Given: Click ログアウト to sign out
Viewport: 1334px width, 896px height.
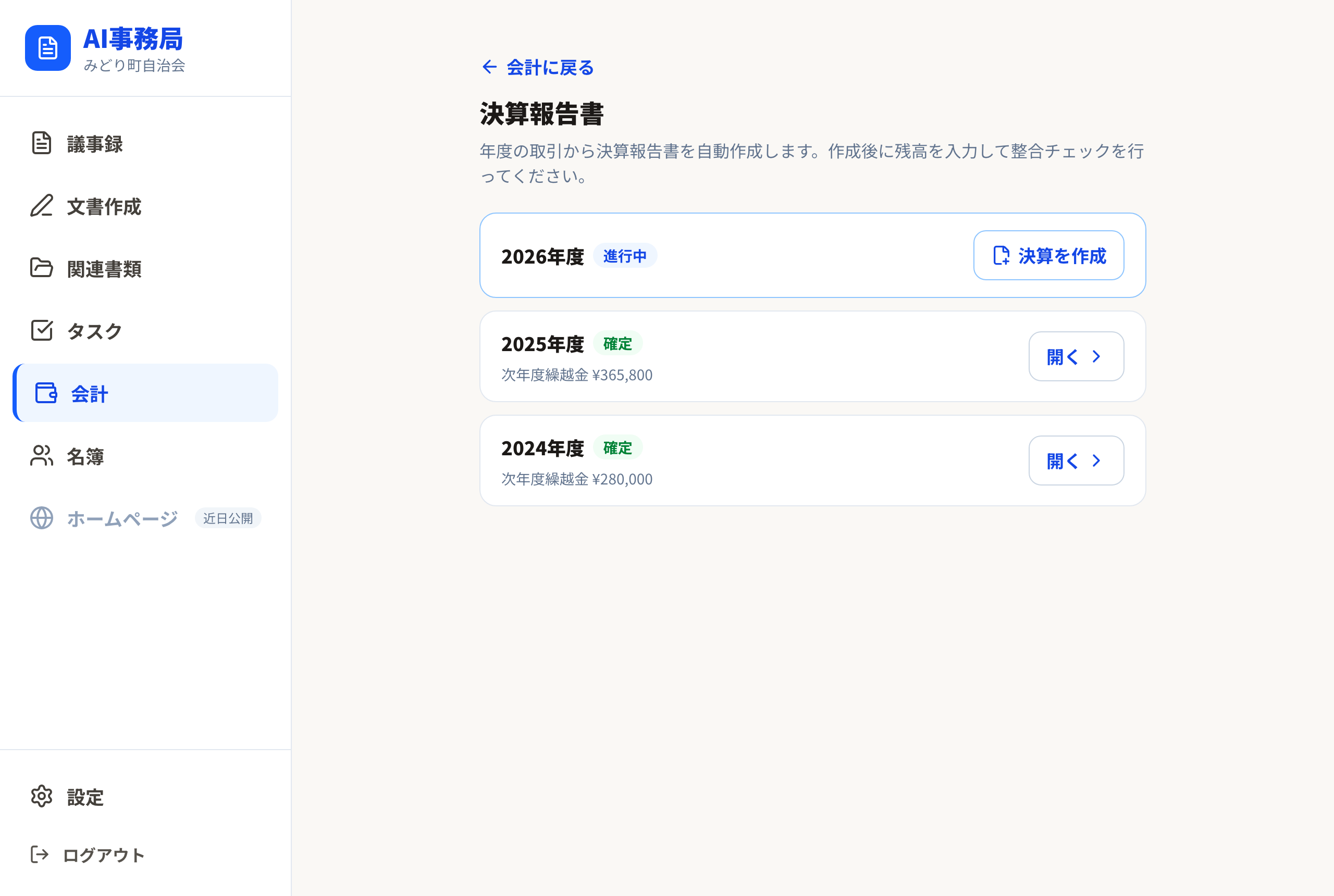Looking at the screenshot, I should pos(145,855).
